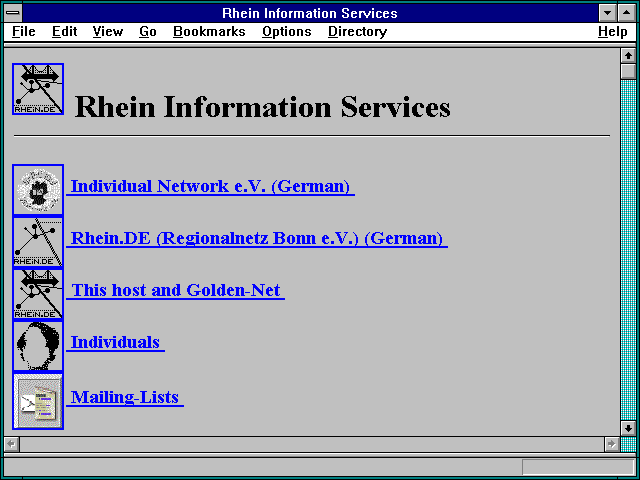Screen dimensions: 640x480
Task: Open the Edit menu
Action: (x=64, y=31)
